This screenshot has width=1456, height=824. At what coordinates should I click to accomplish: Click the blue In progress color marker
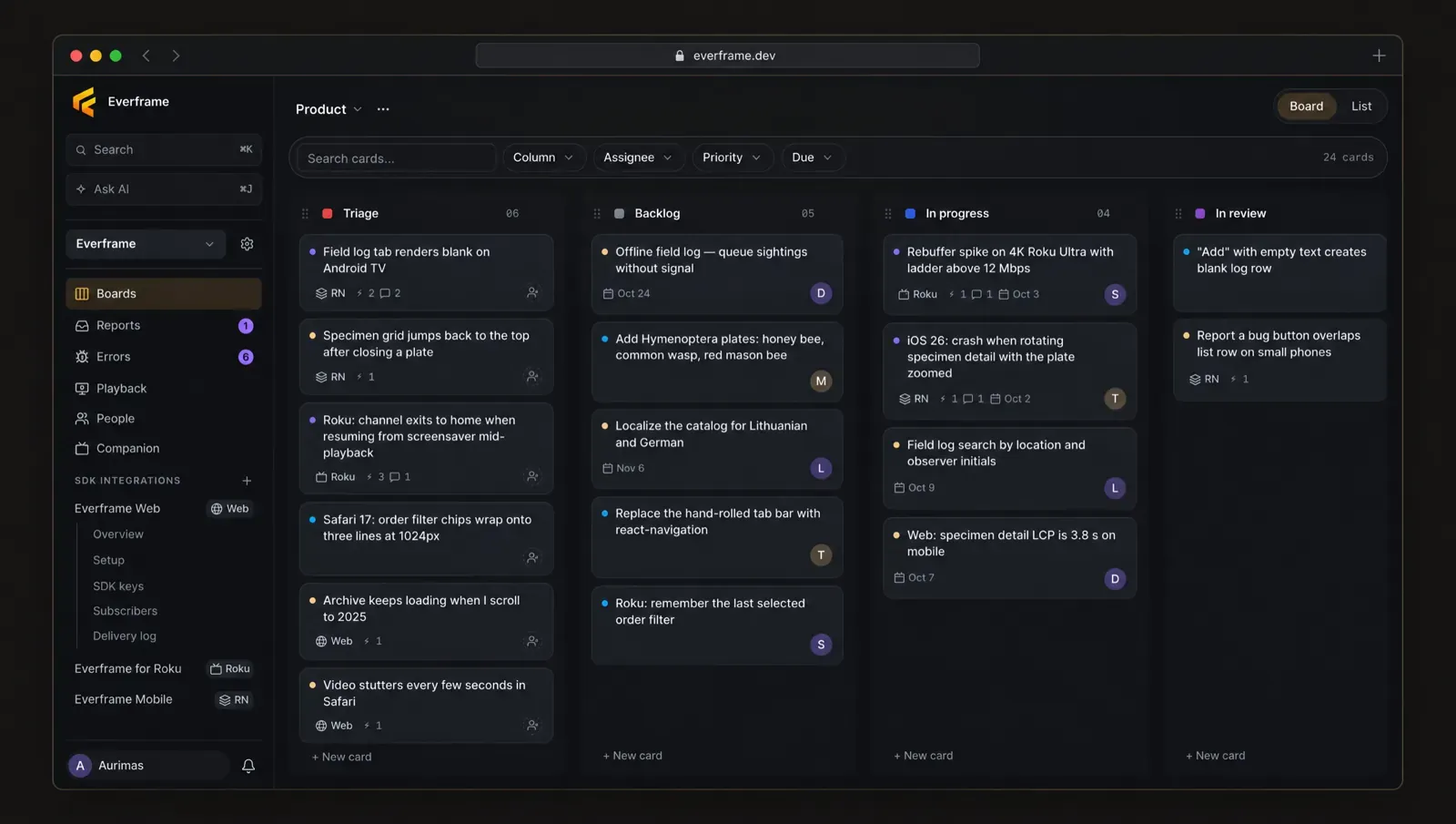pyautogui.click(x=910, y=214)
